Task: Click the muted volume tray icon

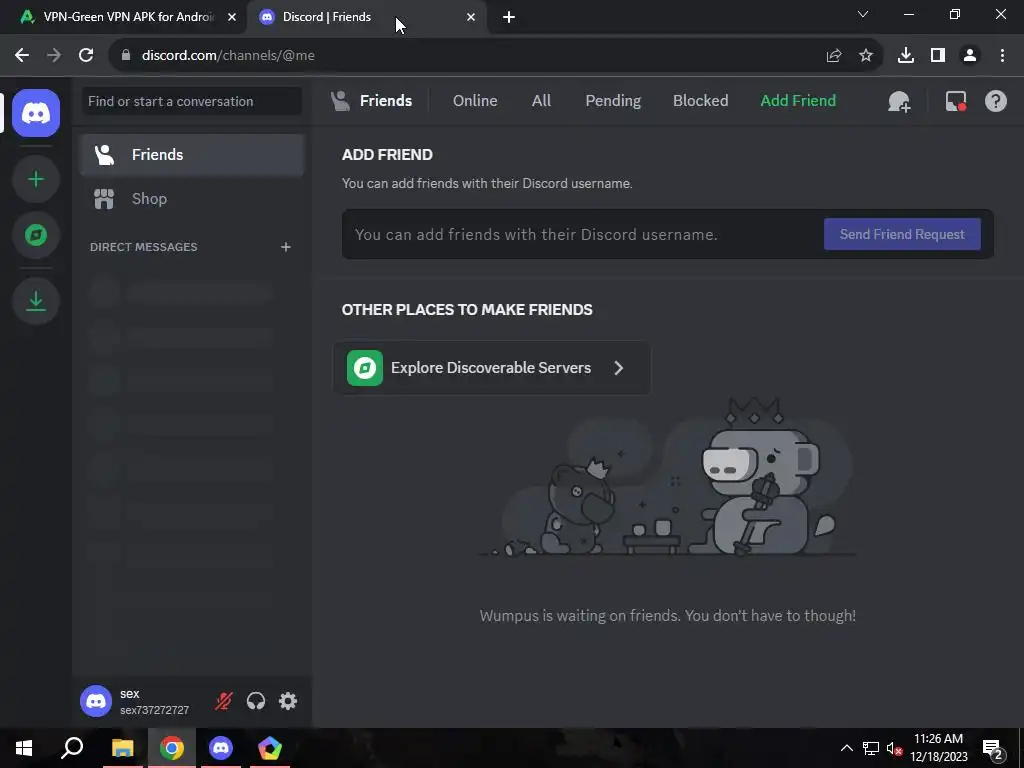Action: (x=894, y=748)
